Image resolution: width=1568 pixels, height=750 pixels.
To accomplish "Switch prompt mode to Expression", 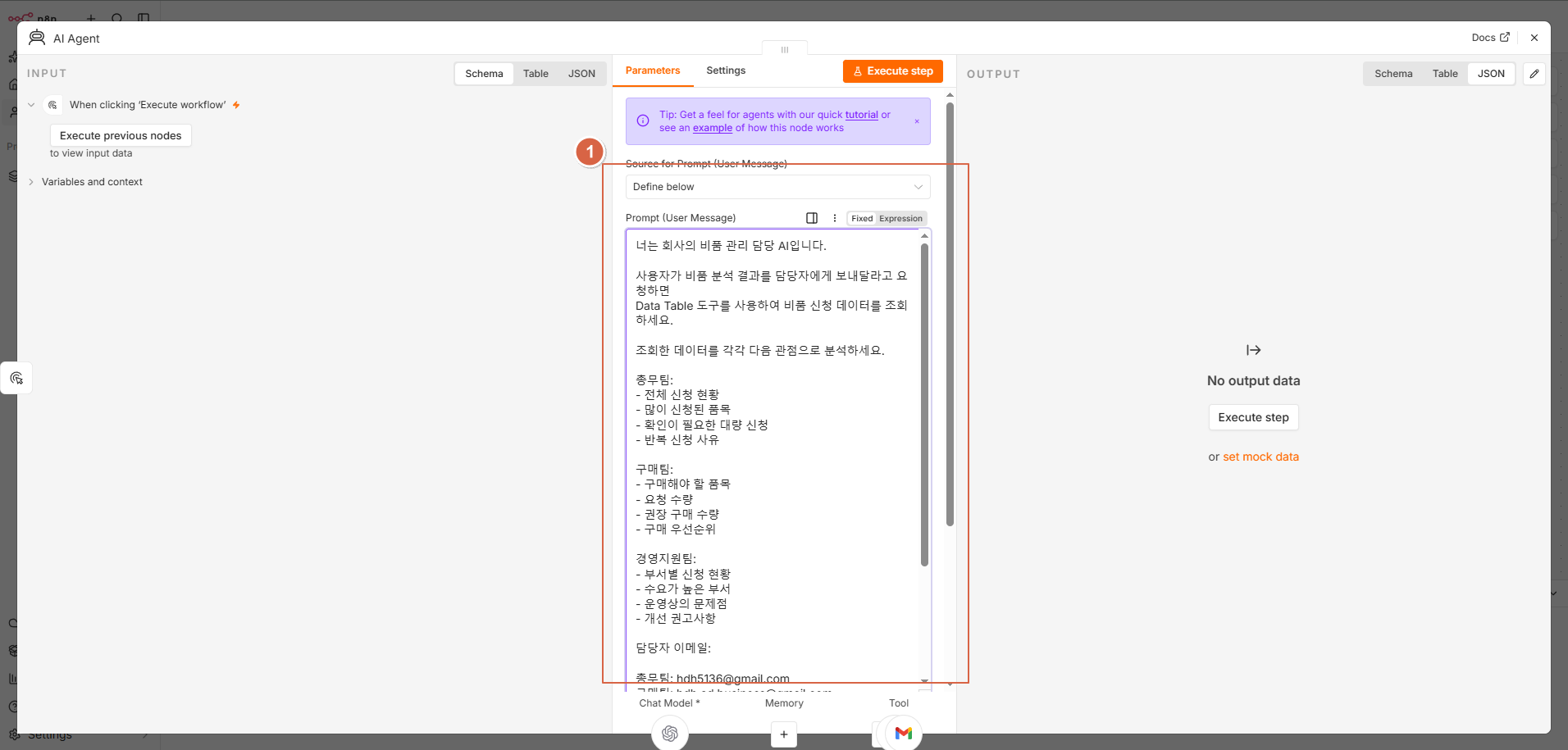I will coord(900,219).
